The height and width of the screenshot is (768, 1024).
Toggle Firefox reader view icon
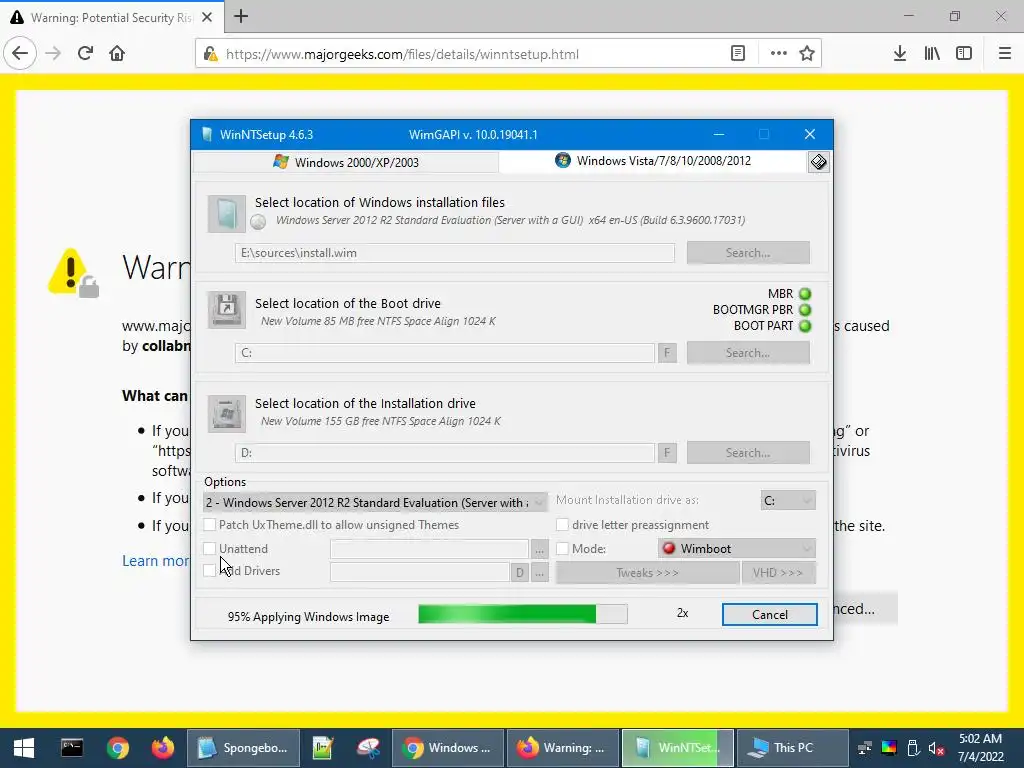pyautogui.click(x=738, y=54)
